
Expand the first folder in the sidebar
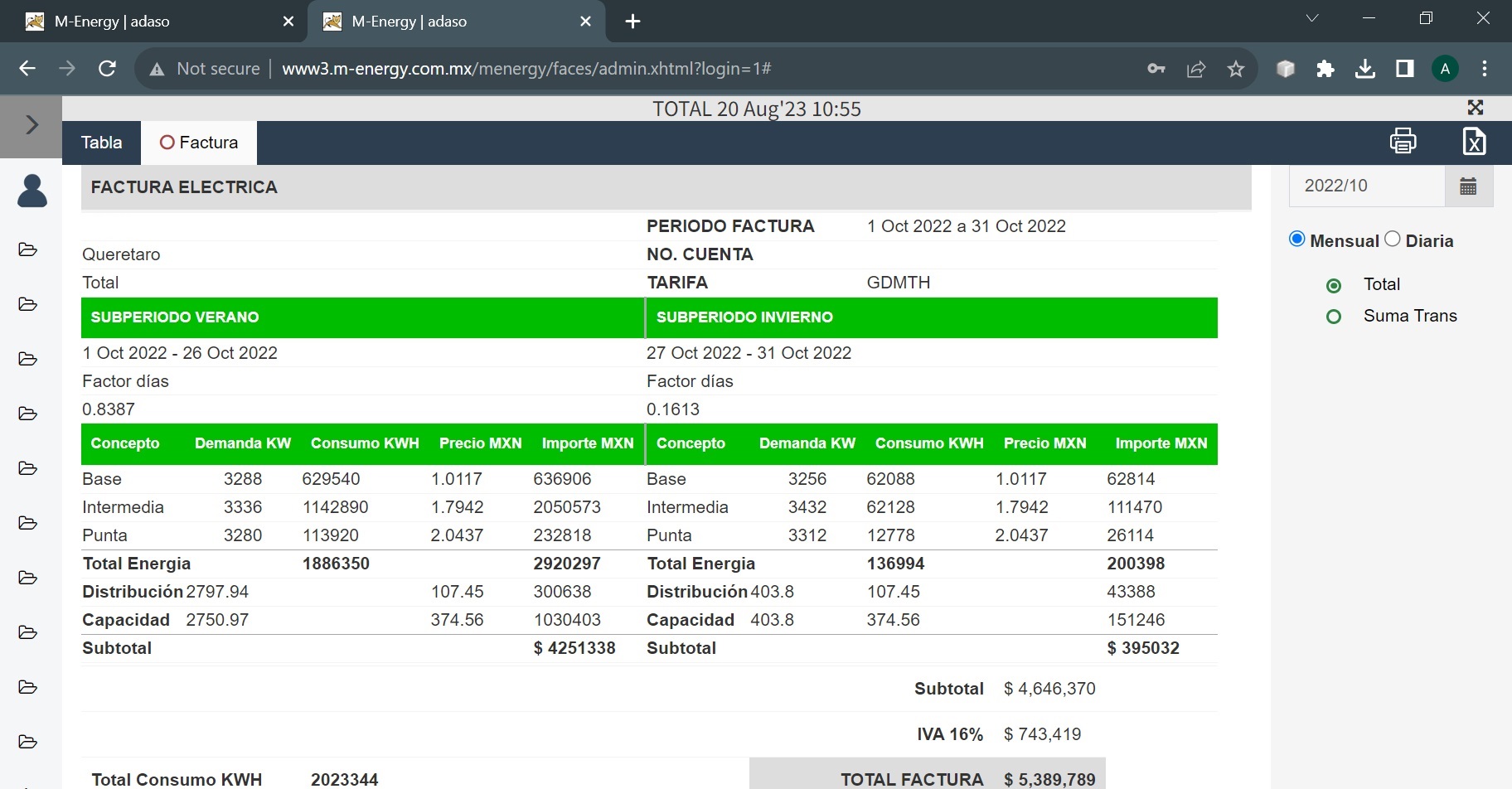pyautogui.click(x=27, y=249)
